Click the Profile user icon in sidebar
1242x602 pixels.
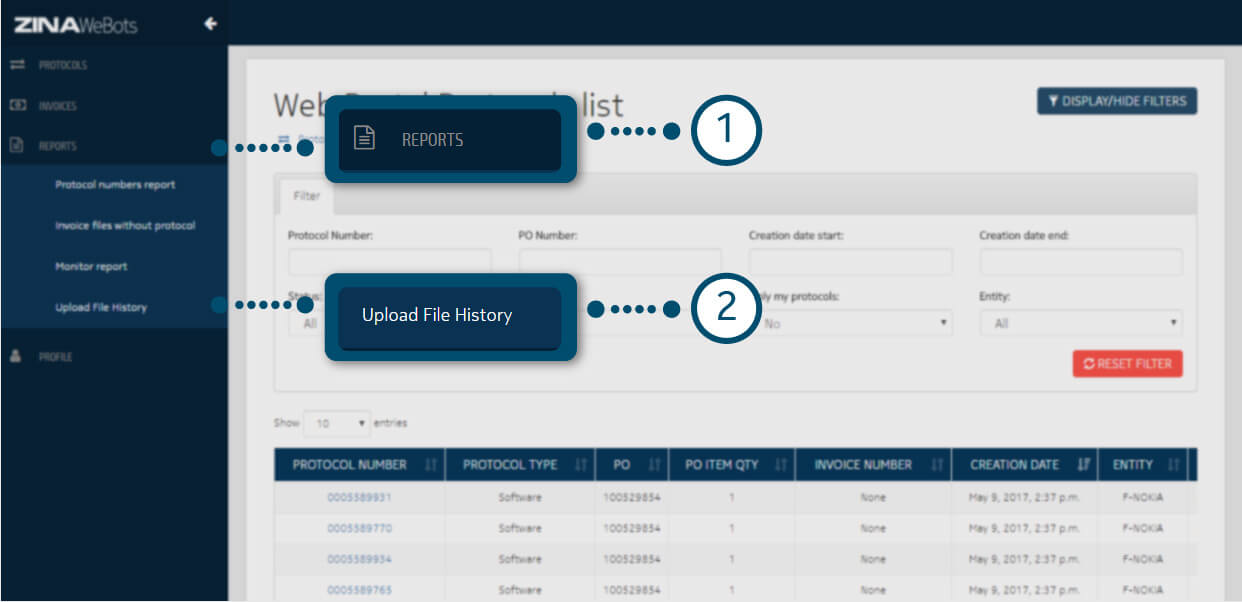[17, 356]
